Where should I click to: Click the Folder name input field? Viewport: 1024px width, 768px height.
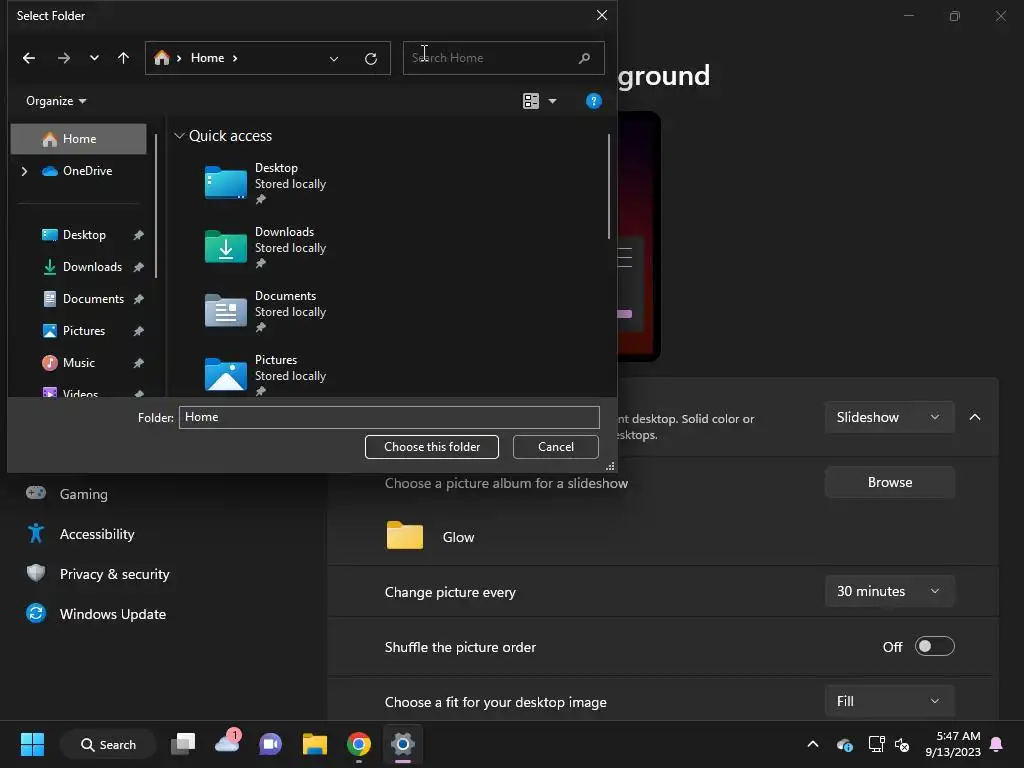(x=389, y=417)
